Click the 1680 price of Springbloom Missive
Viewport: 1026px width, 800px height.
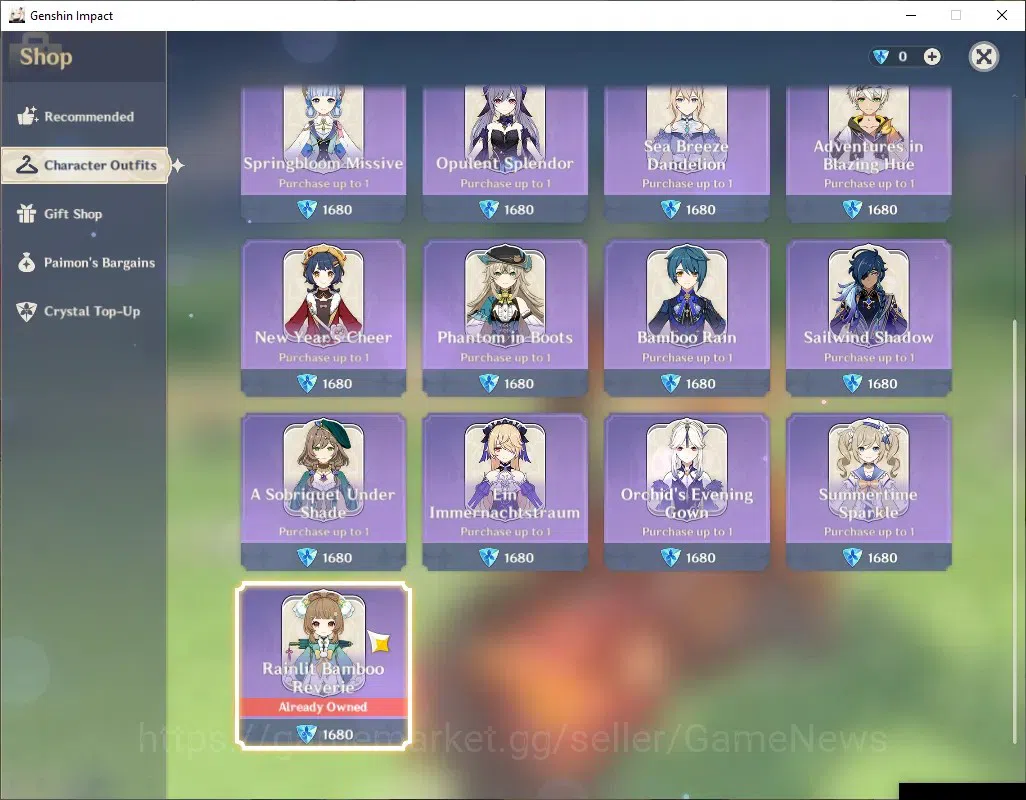[337, 210]
